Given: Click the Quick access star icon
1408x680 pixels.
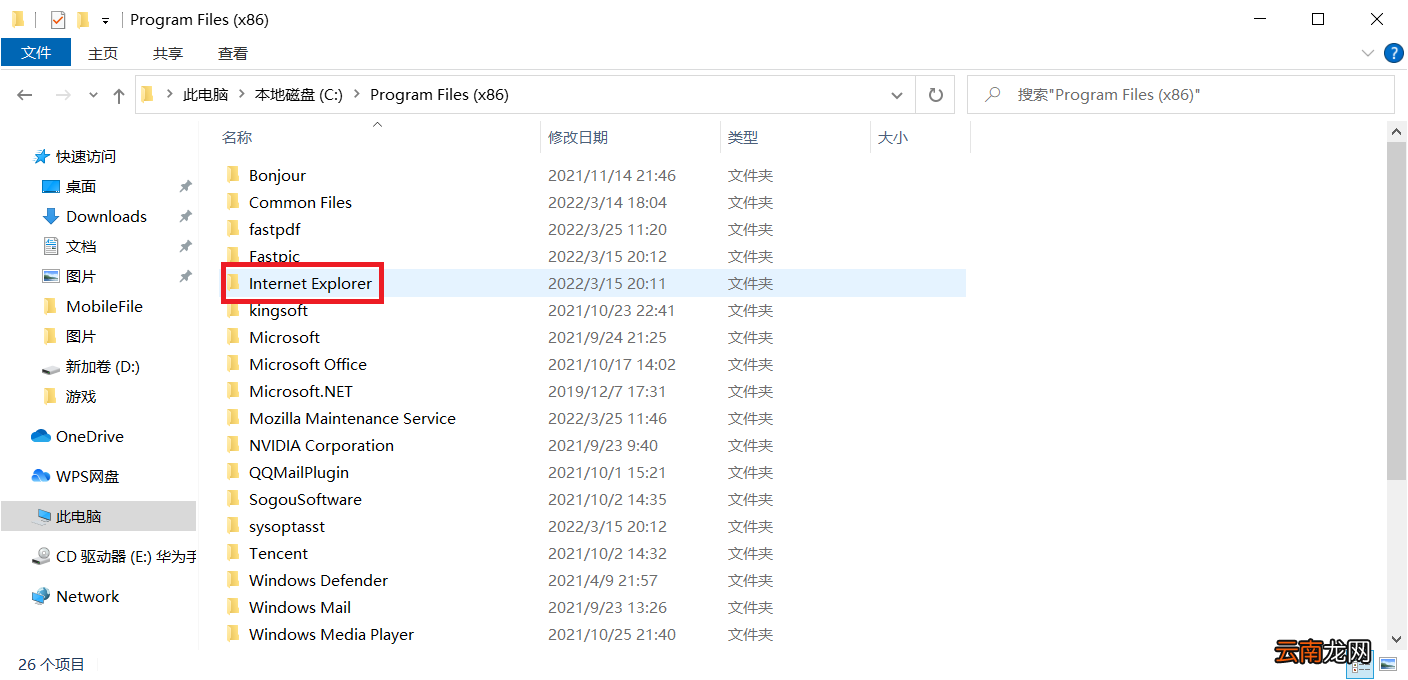Looking at the screenshot, I should coord(41,156).
